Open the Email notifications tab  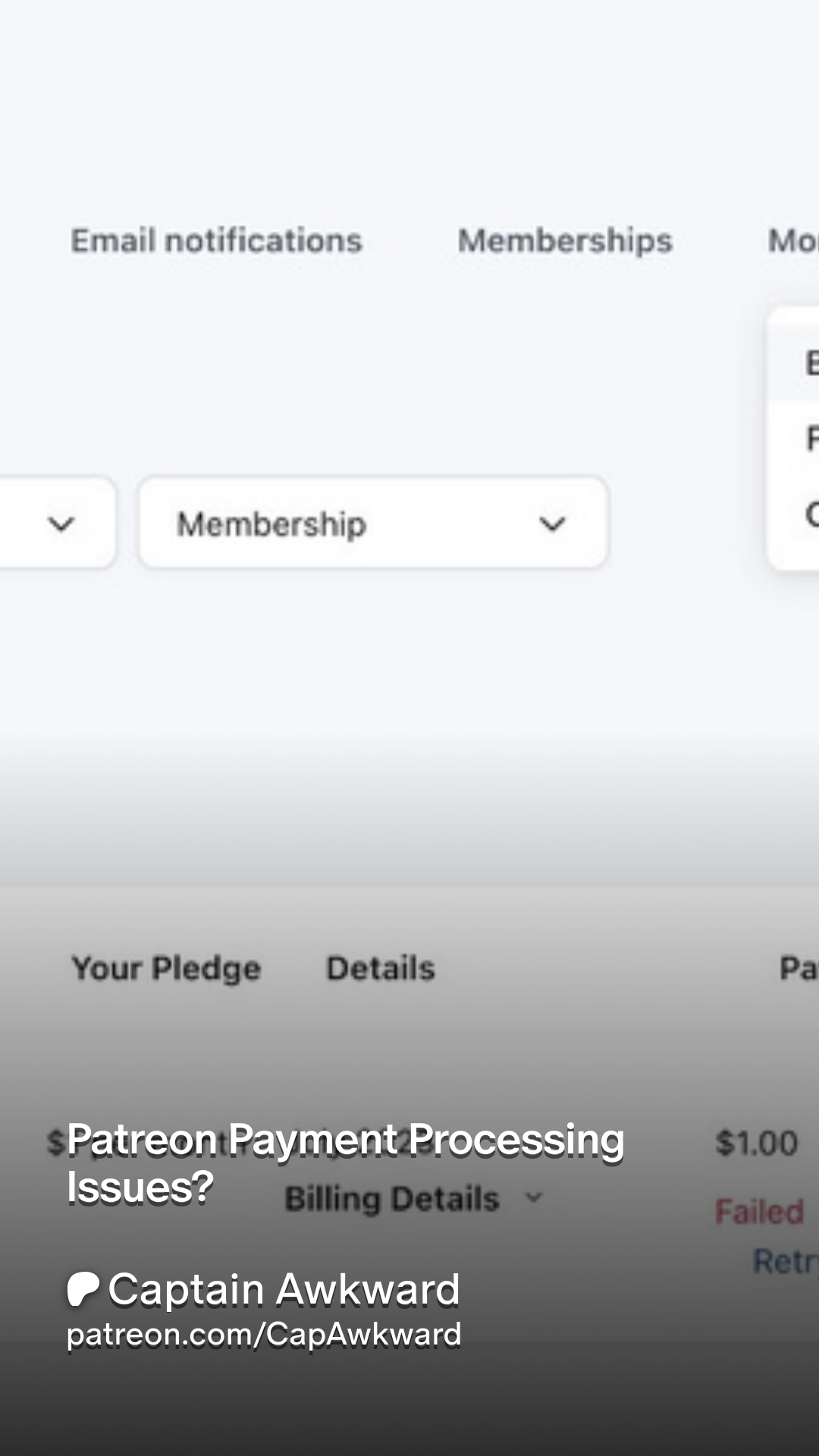click(x=216, y=241)
